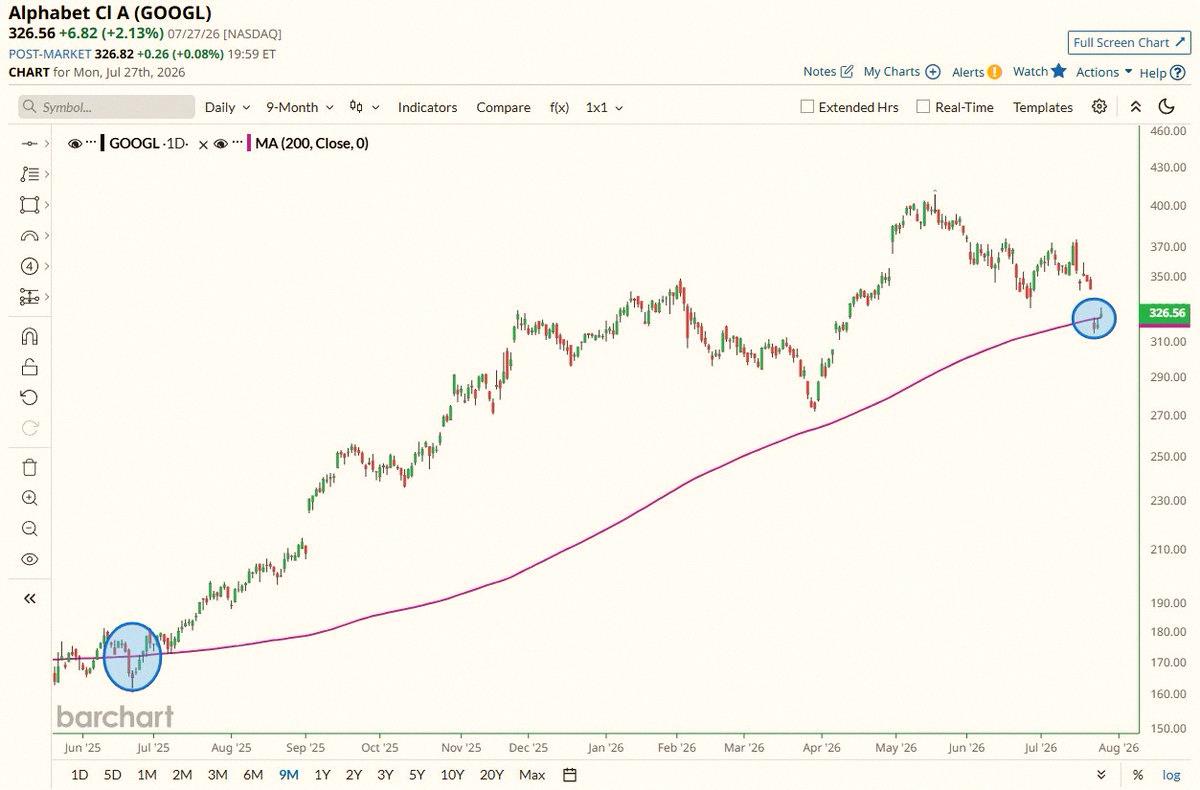Image resolution: width=1200 pixels, height=790 pixels.
Task: Hide the MA 200 indicator eye
Action: click(221, 144)
